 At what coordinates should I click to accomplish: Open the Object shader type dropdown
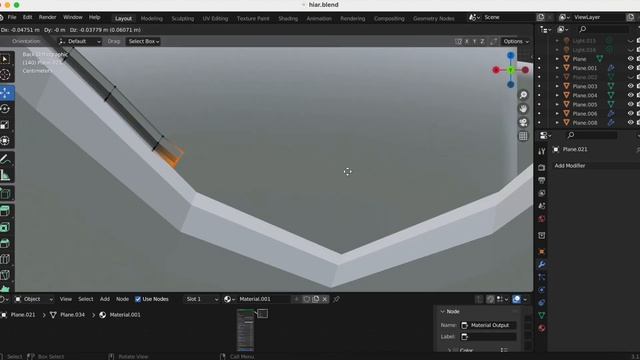(33, 299)
